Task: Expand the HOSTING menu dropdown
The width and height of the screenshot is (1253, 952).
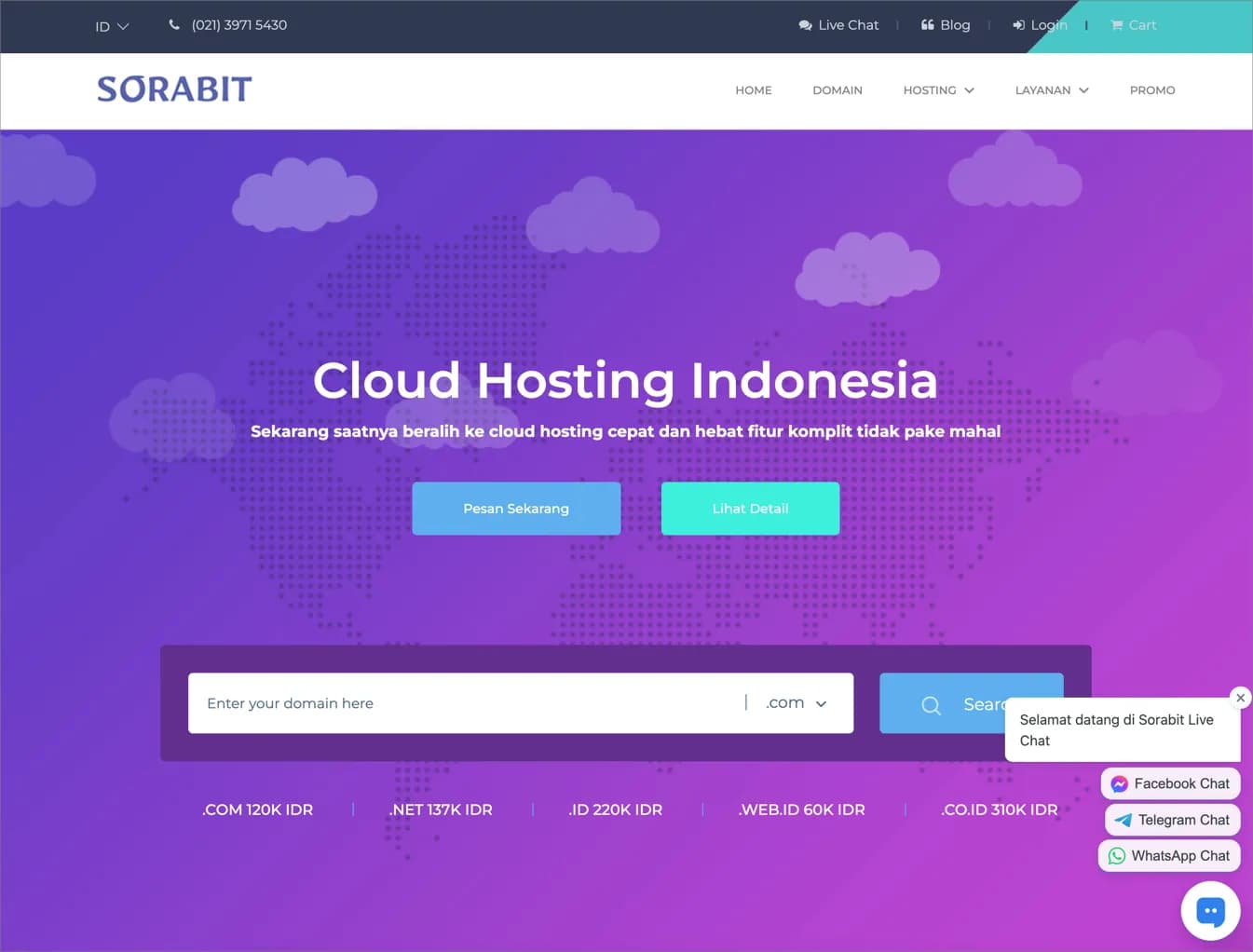Action: click(938, 90)
